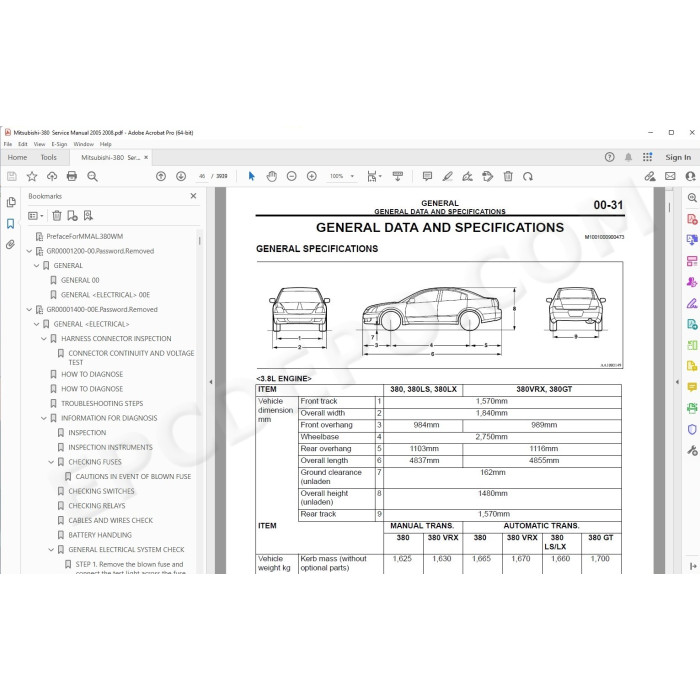Close the Bookmarks panel
Image resolution: width=700 pixels, height=700 pixels.
pyautogui.click(x=193, y=196)
